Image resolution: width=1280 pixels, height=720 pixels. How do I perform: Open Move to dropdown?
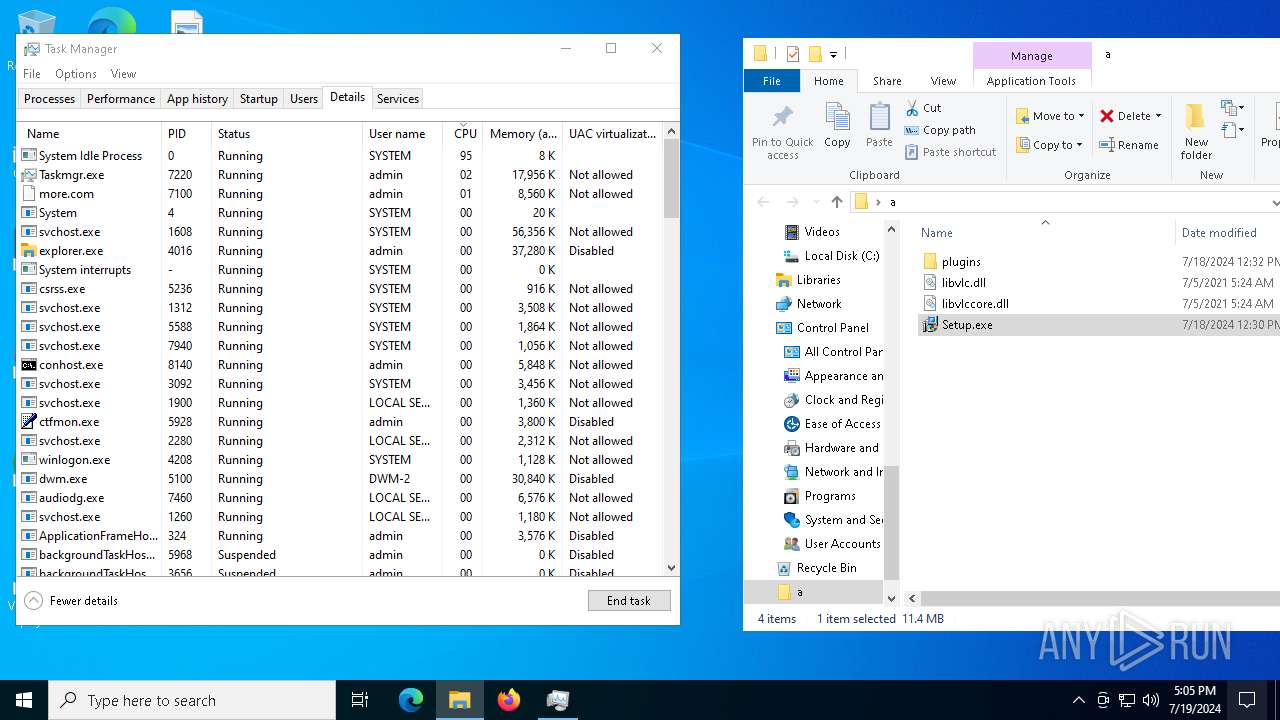click(1050, 116)
